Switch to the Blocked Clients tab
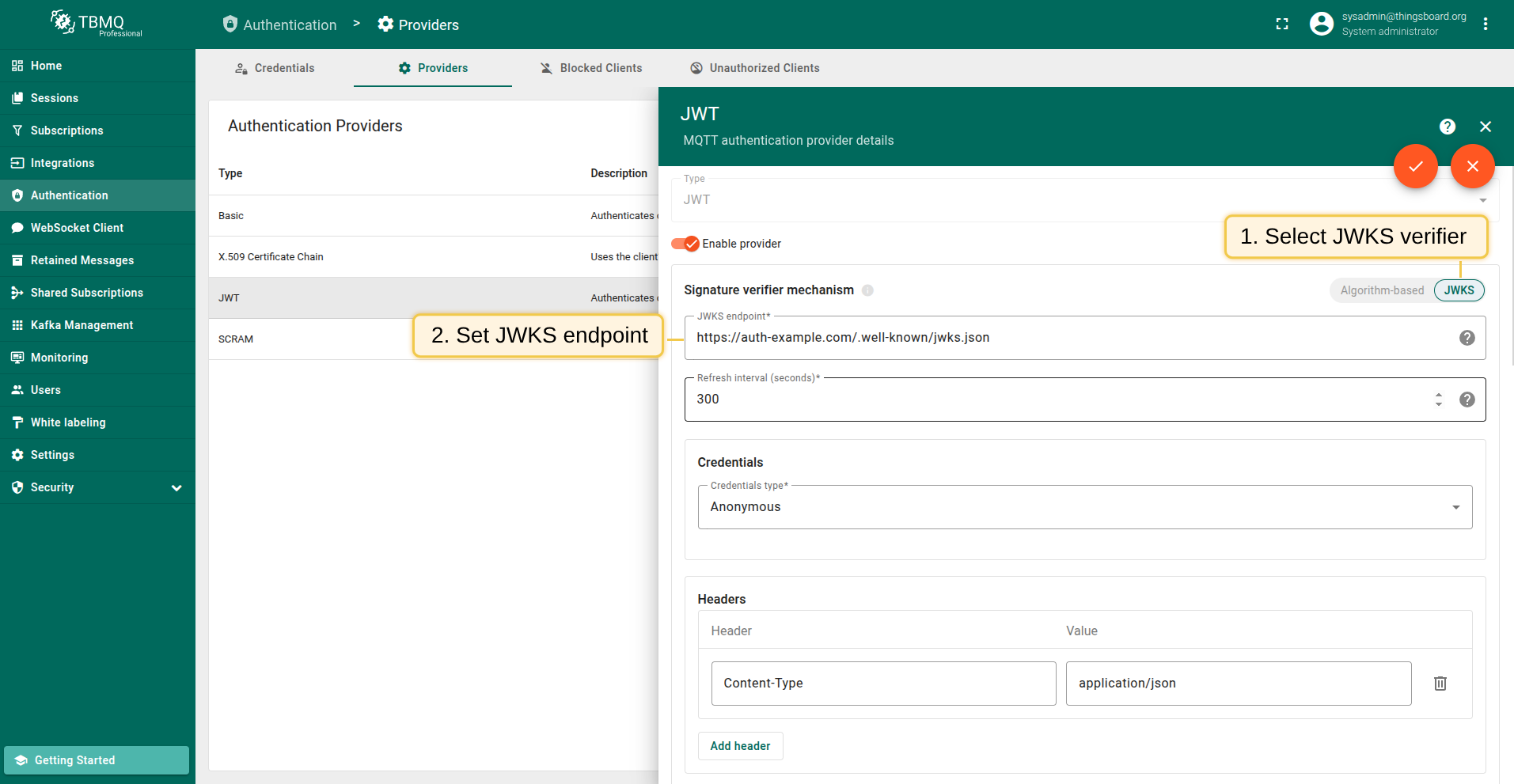This screenshot has height=784, width=1514. click(x=590, y=68)
